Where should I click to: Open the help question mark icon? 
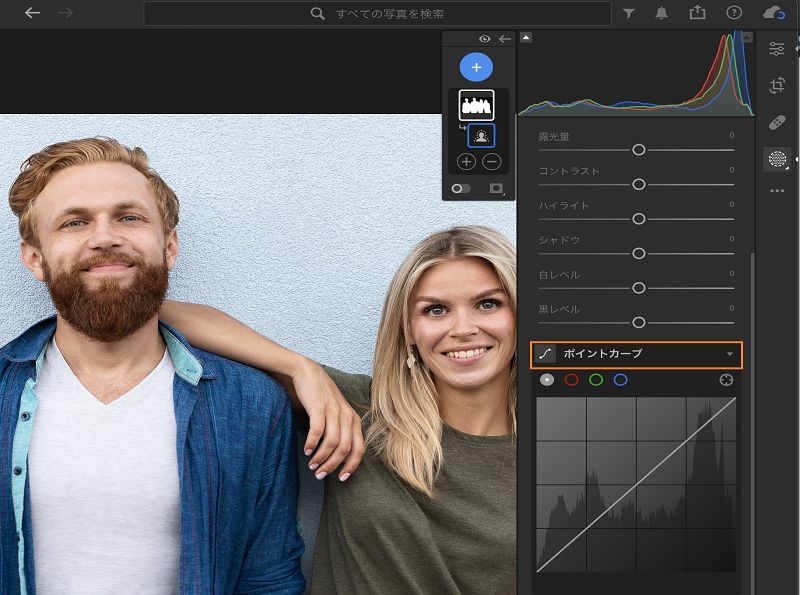[734, 13]
